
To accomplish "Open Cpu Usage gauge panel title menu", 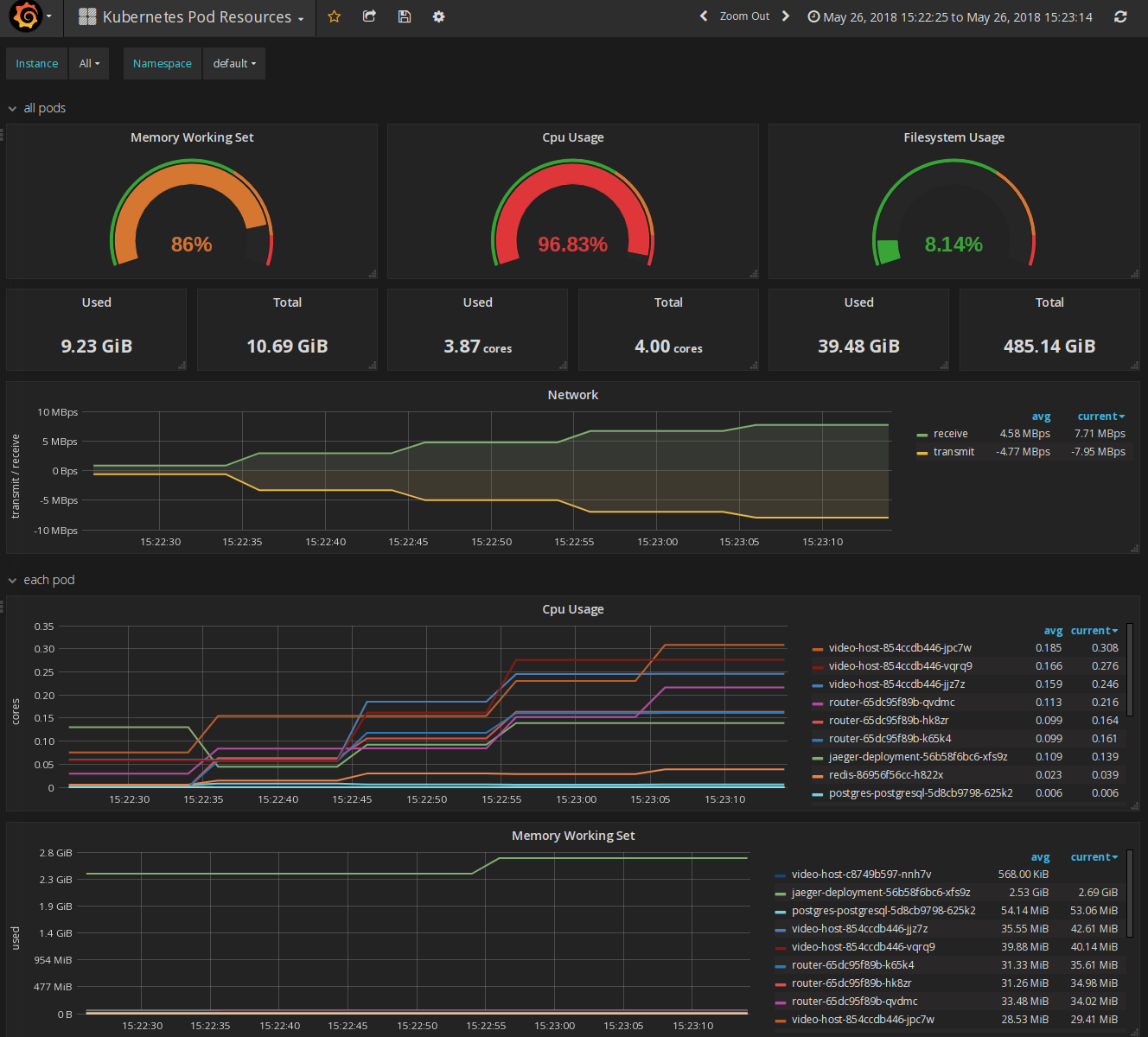I will 573,137.
